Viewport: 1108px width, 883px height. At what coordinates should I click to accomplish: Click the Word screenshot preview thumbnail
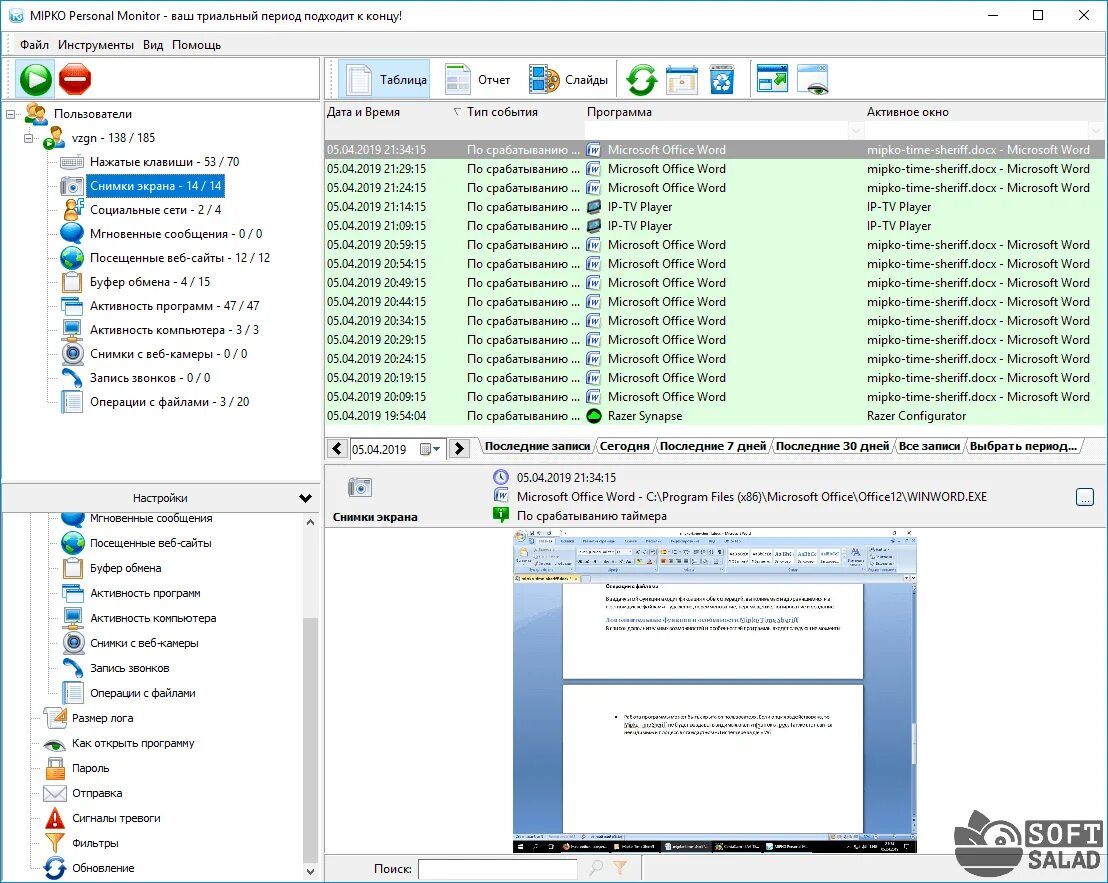point(714,691)
